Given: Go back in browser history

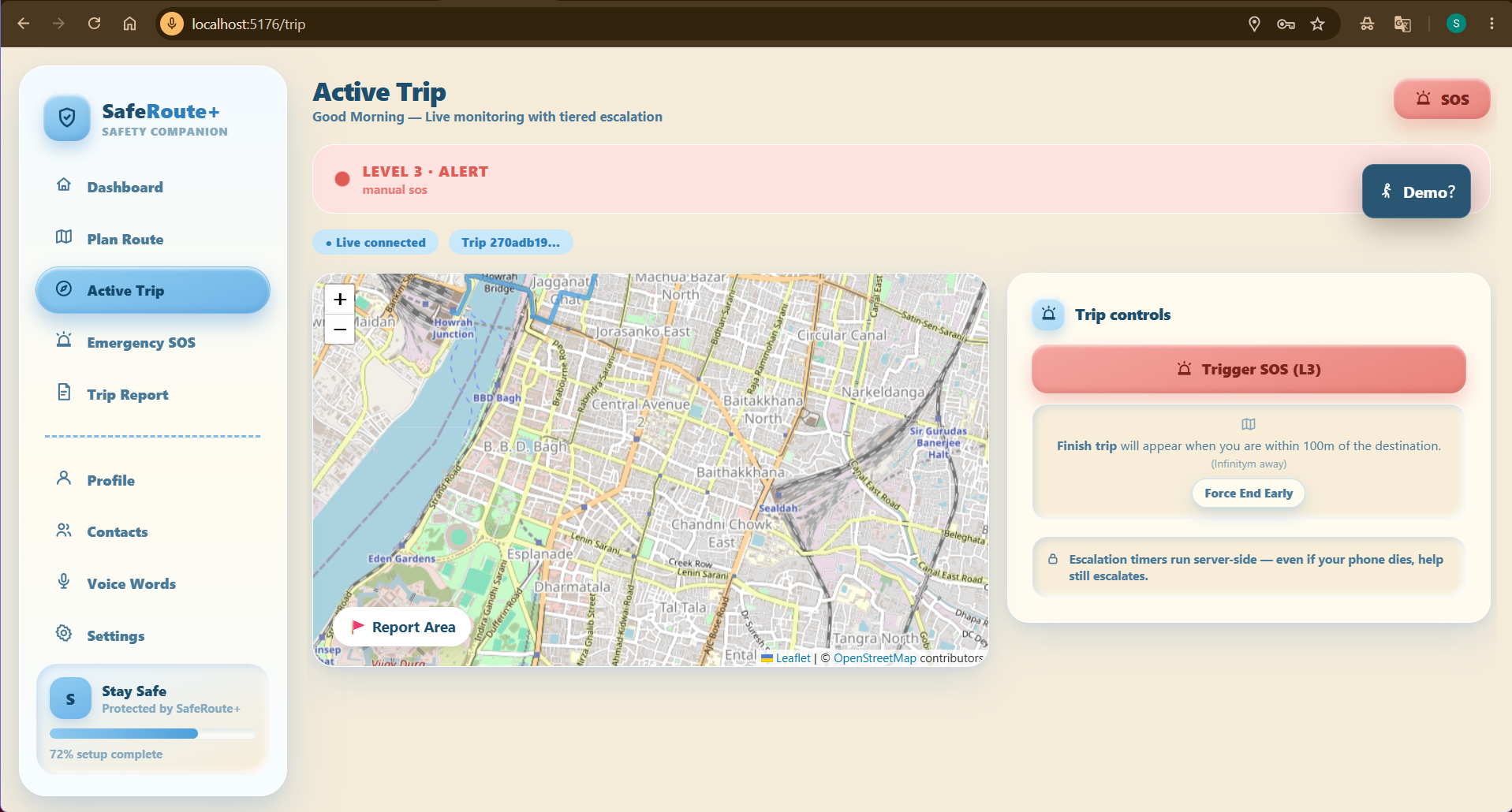Looking at the screenshot, I should pos(24,24).
